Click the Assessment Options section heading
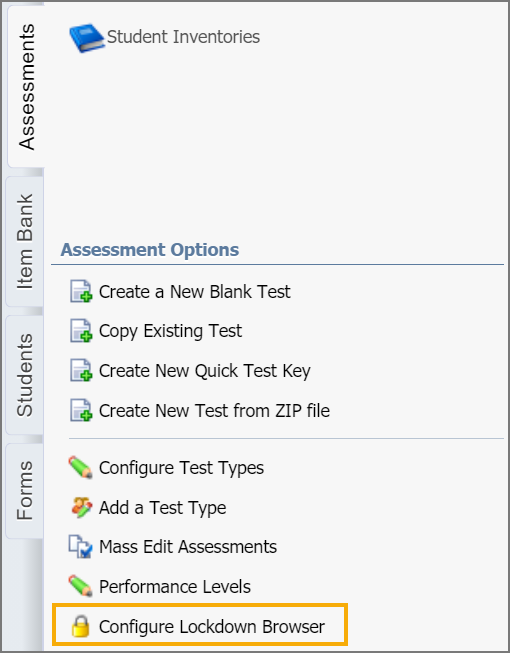Image resolution: width=510 pixels, height=653 pixels. (x=150, y=250)
